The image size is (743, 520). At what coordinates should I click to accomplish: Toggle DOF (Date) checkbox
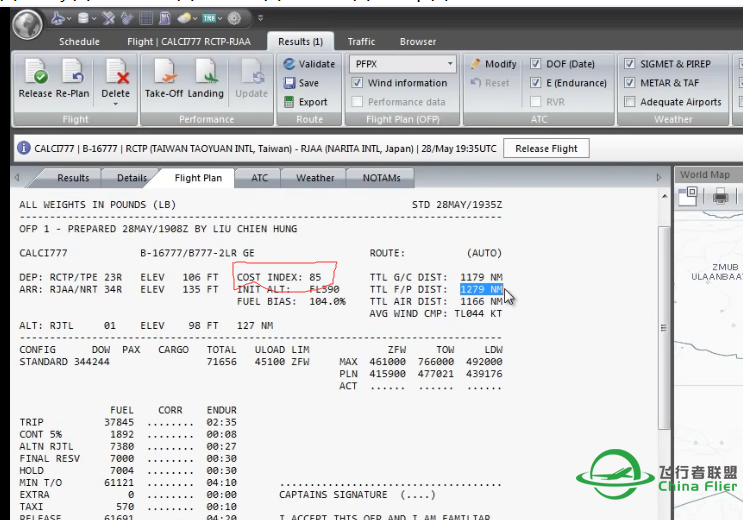tap(535, 64)
